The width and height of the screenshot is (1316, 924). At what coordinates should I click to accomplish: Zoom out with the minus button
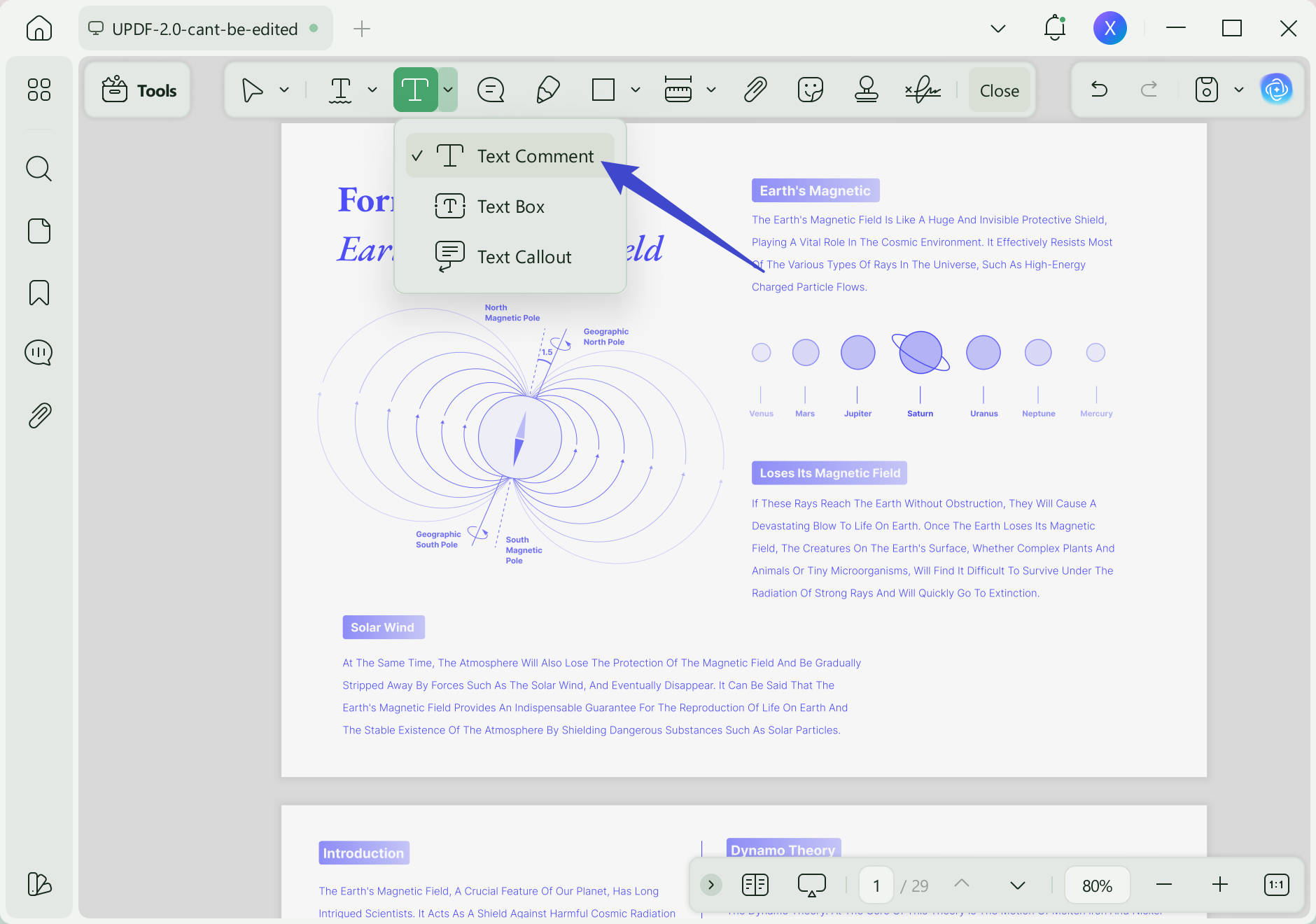coord(1164,885)
